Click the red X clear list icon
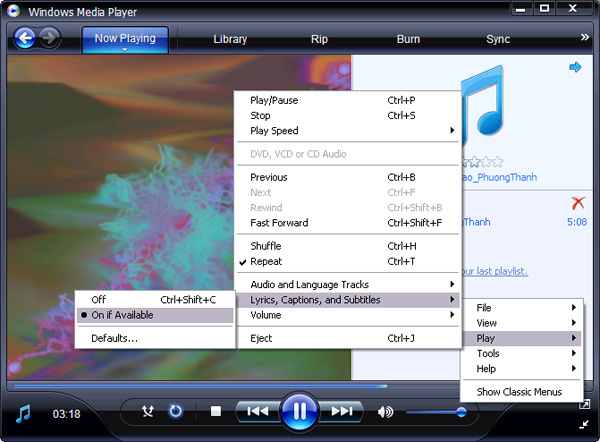 coord(577,202)
